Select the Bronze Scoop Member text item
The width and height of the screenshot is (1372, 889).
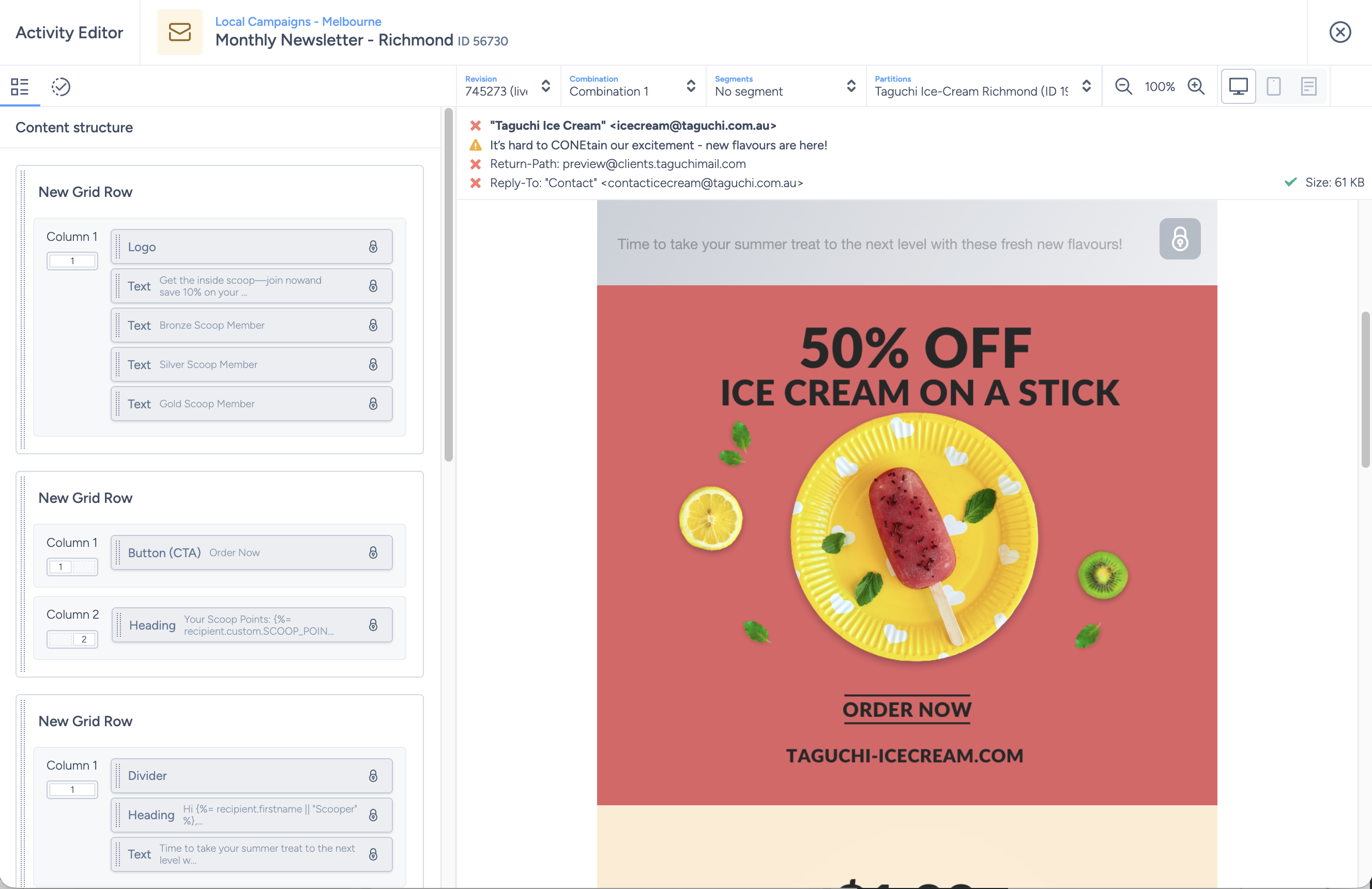point(251,325)
